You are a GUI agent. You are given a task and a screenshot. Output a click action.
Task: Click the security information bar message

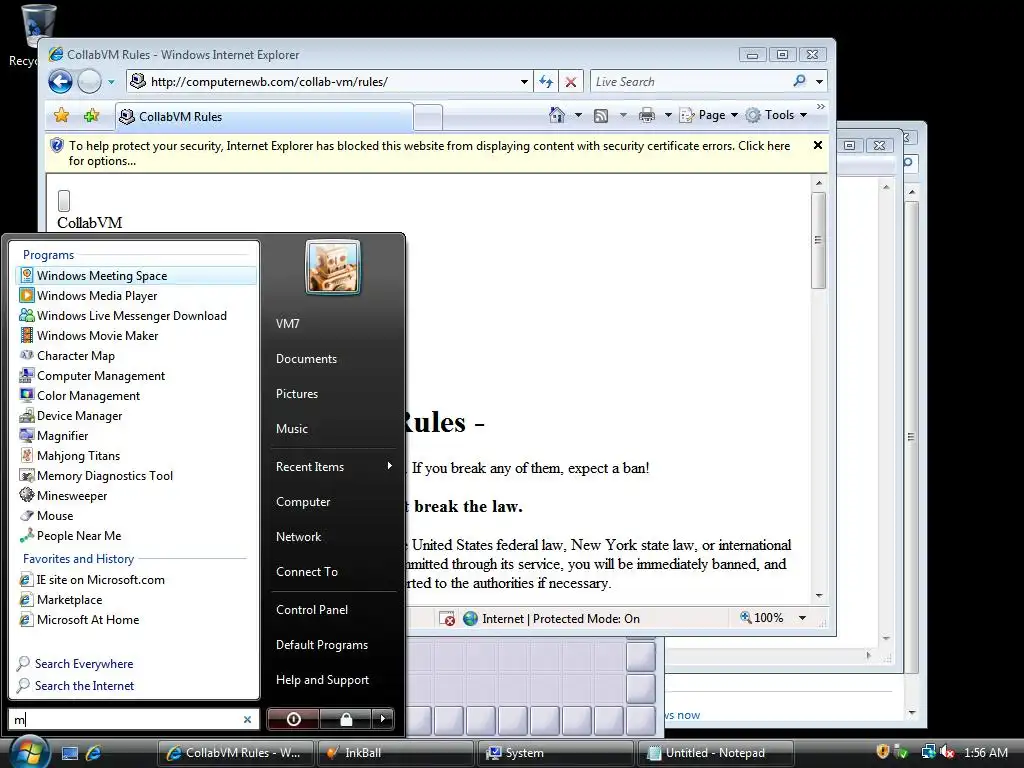429,153
